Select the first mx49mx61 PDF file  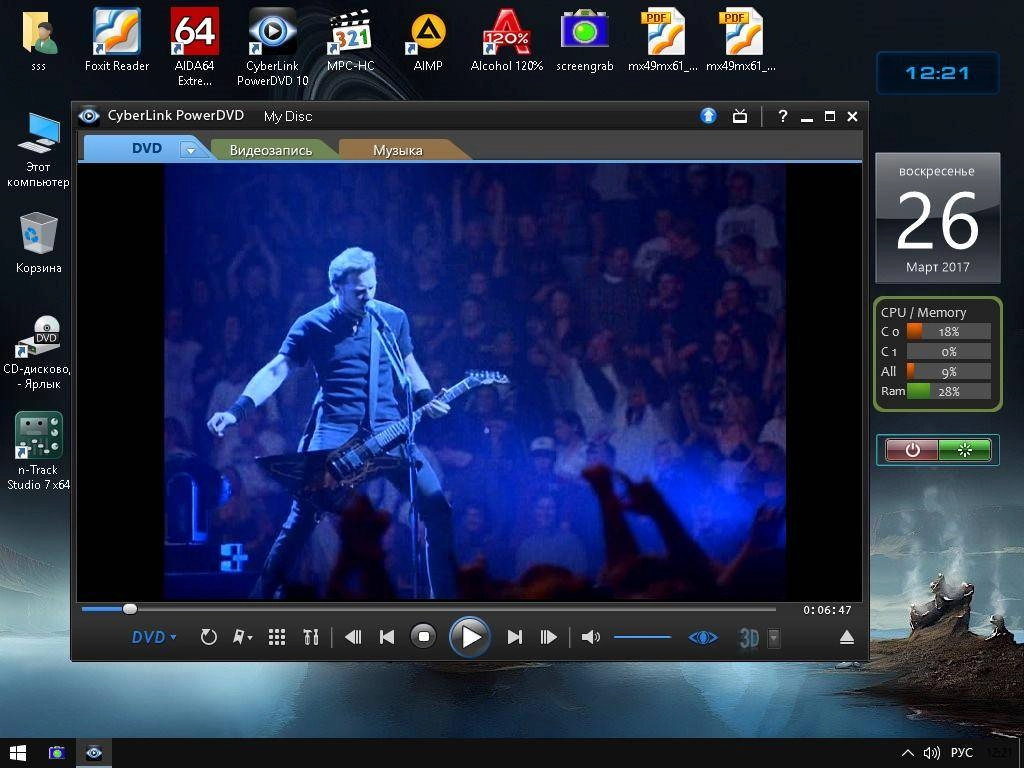click(x=662, y=40)
